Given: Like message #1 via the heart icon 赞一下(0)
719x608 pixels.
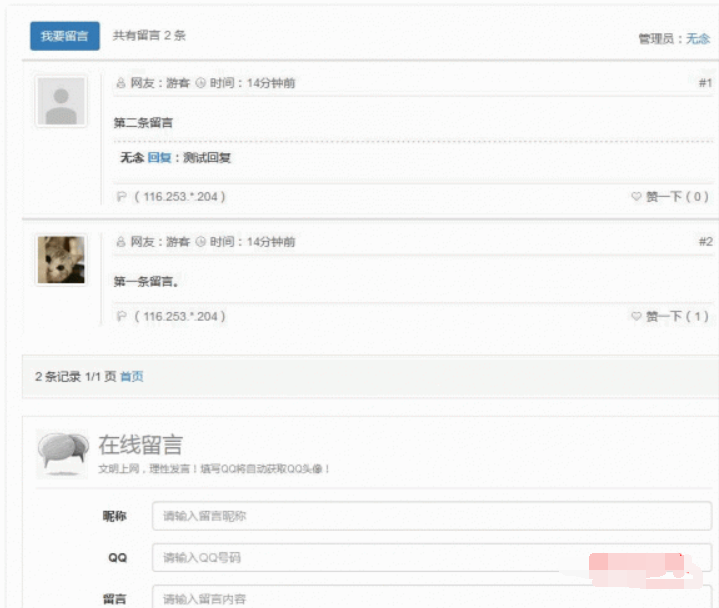Looking at the screenshot, I should [x=636, y=197].
